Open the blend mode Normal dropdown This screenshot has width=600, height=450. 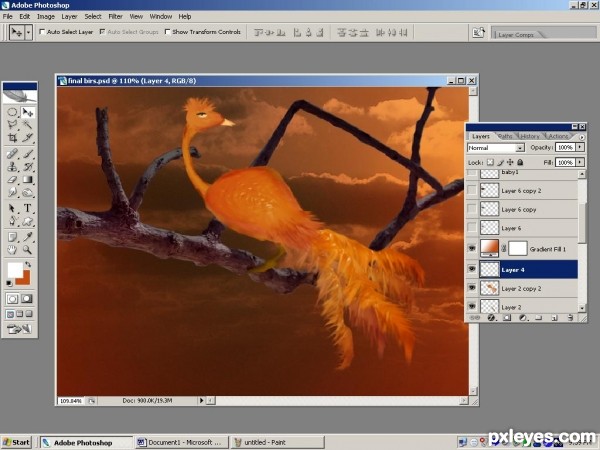(496, 148)
